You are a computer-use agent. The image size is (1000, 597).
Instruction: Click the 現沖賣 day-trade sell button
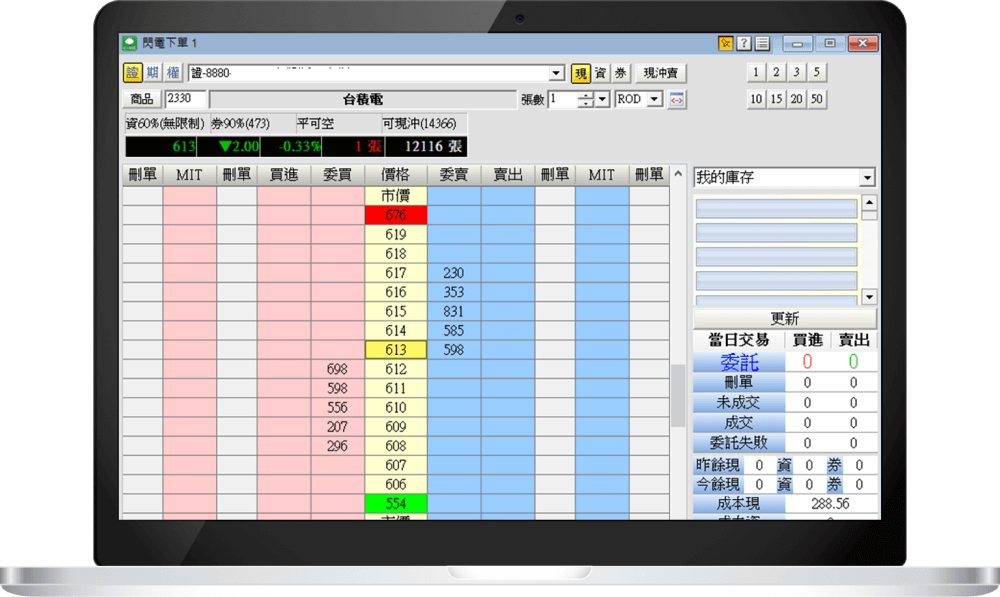tap(660, 73)
